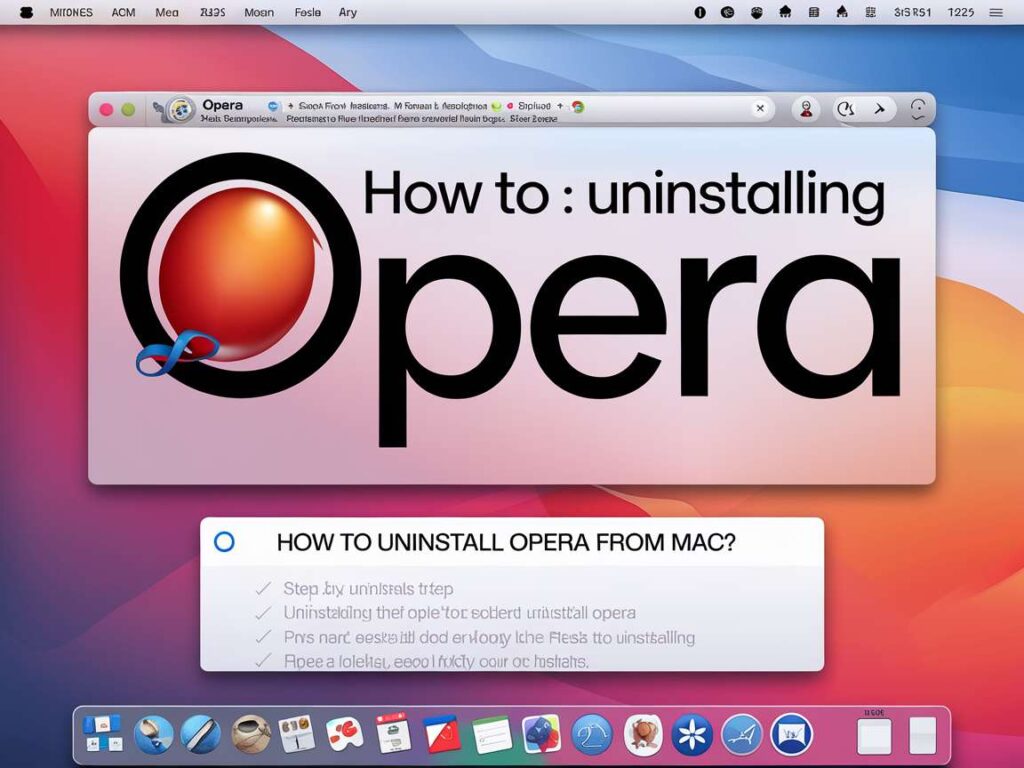Open the blue flower icon in the Dock
This screenshot has height=768, width=1024.
(692, 734)
